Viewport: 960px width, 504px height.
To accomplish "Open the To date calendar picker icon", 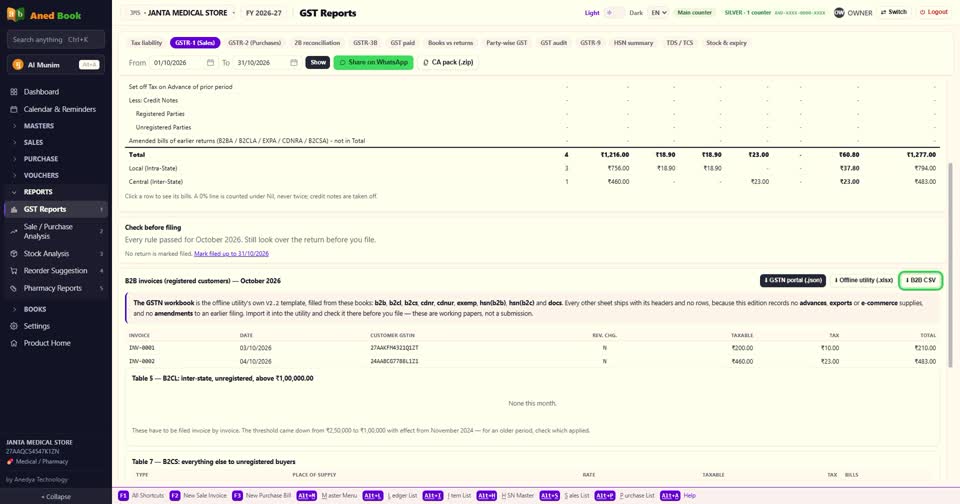I will 294,62.
